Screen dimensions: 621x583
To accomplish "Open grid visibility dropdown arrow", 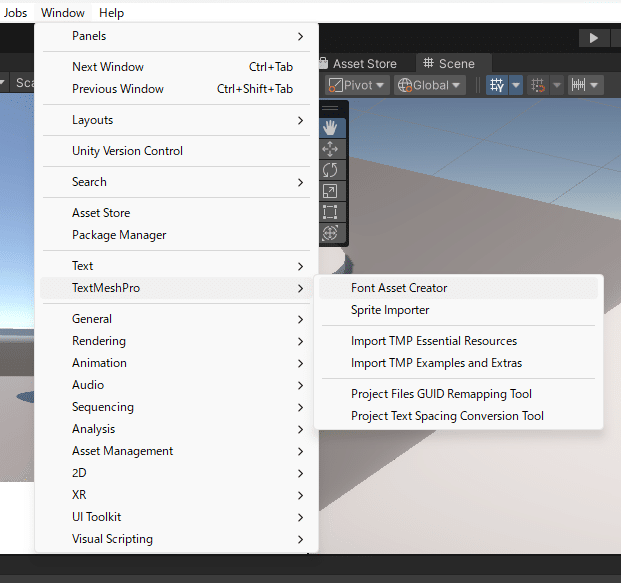I will pos(516,85).
